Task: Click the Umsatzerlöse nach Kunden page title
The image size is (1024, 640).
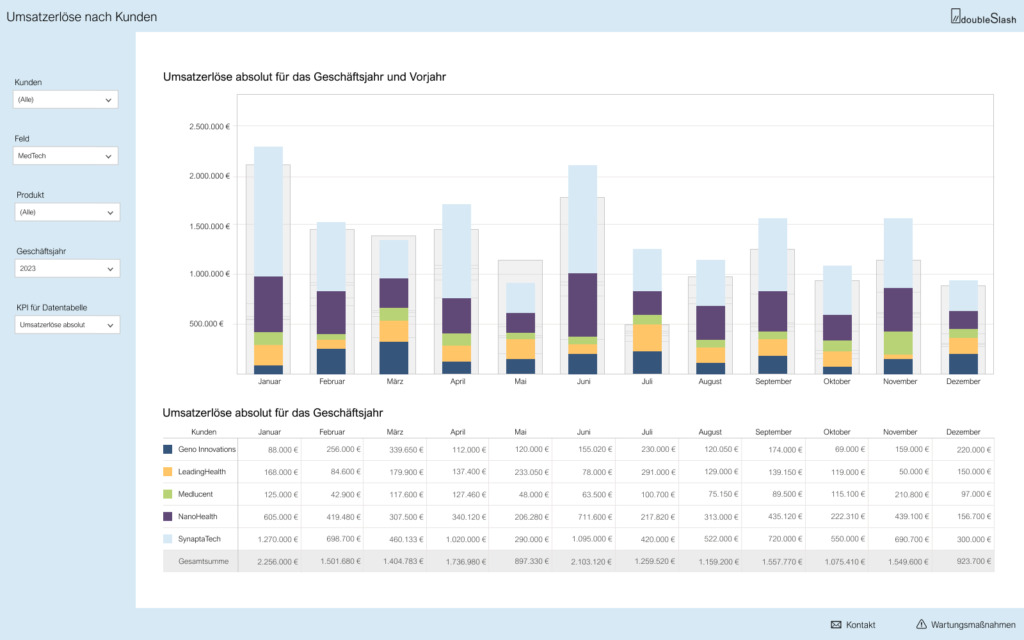Action: (82, 17)
